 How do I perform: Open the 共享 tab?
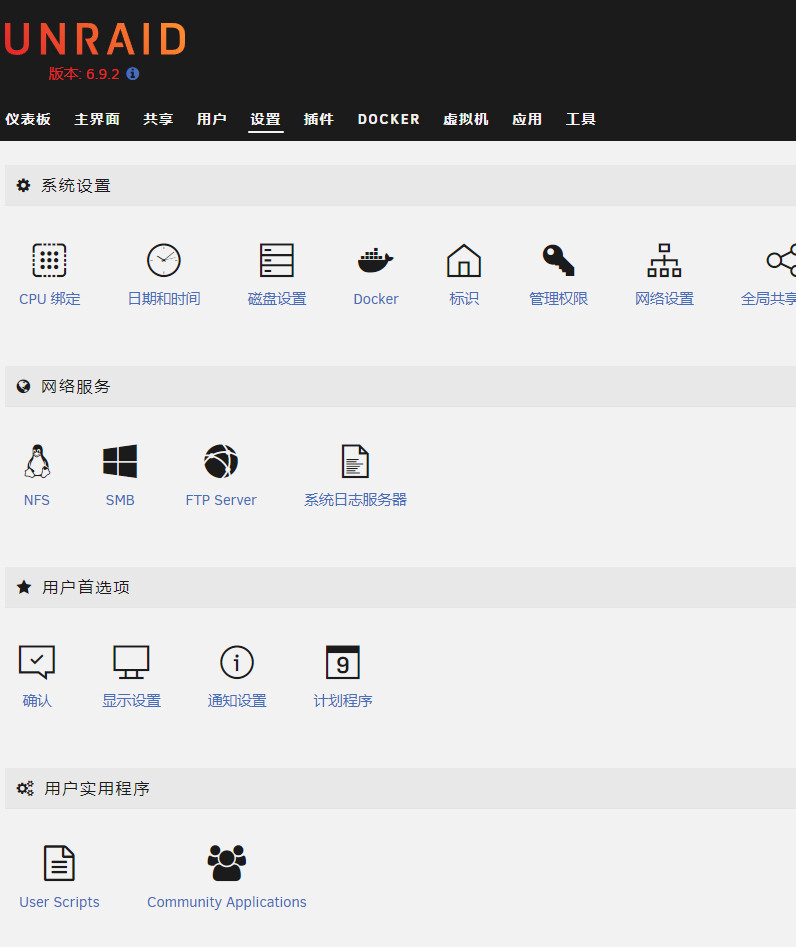[x=158, y=119]
